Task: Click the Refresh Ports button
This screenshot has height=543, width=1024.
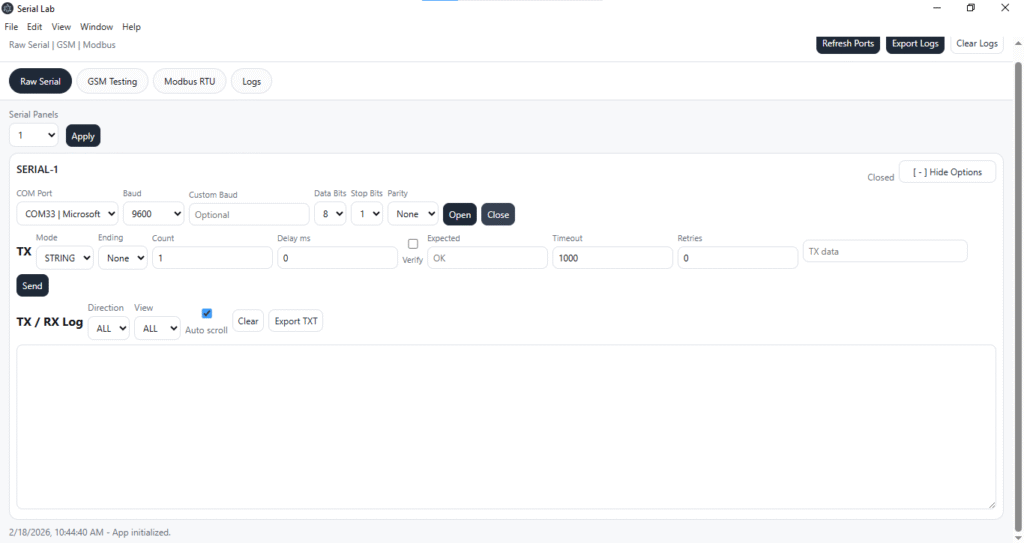Action: click(847, 44)
